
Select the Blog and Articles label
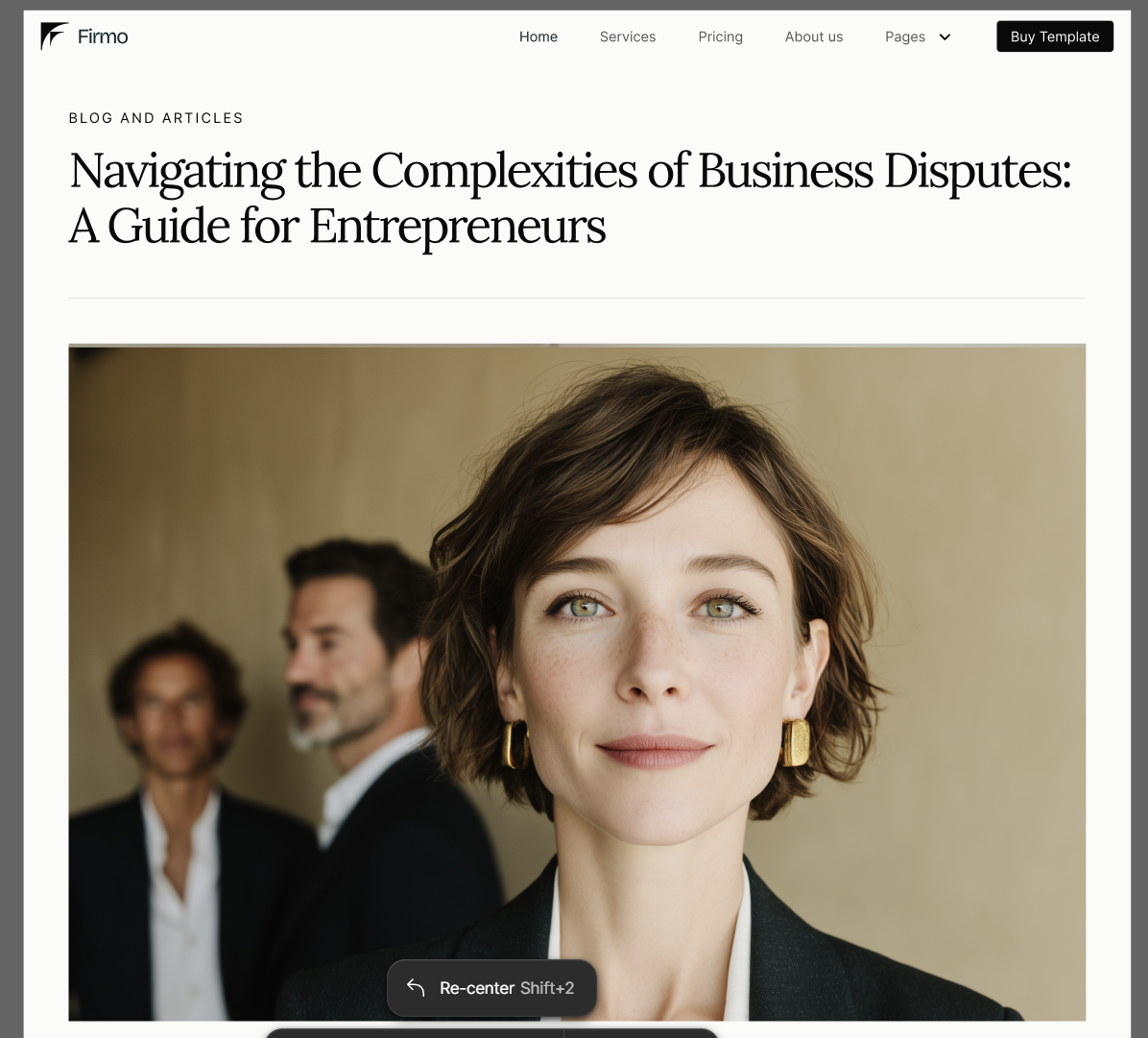point(155,118)
